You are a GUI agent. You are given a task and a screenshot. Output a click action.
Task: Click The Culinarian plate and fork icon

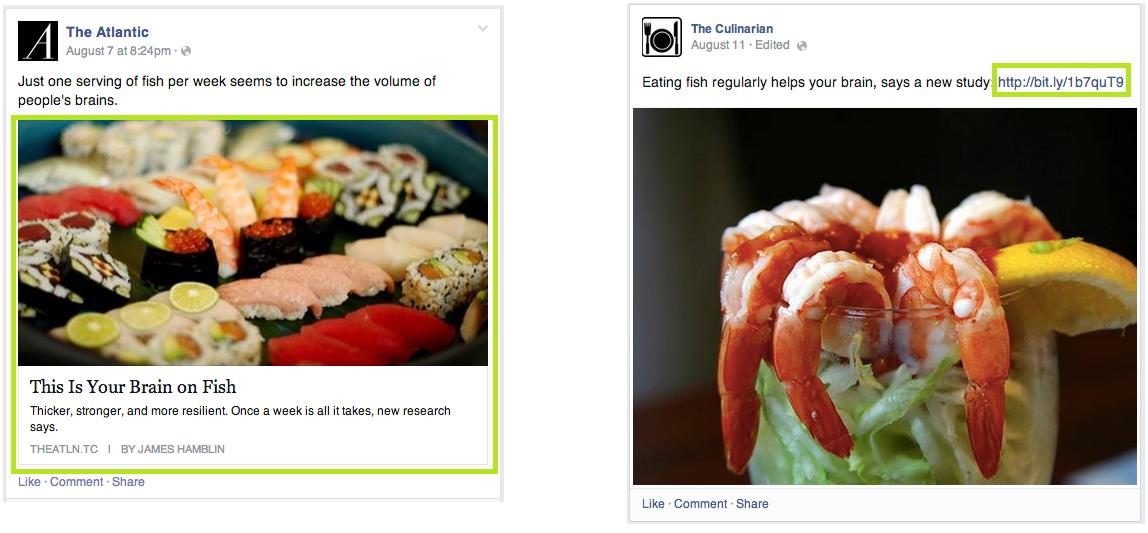[661, 37]
